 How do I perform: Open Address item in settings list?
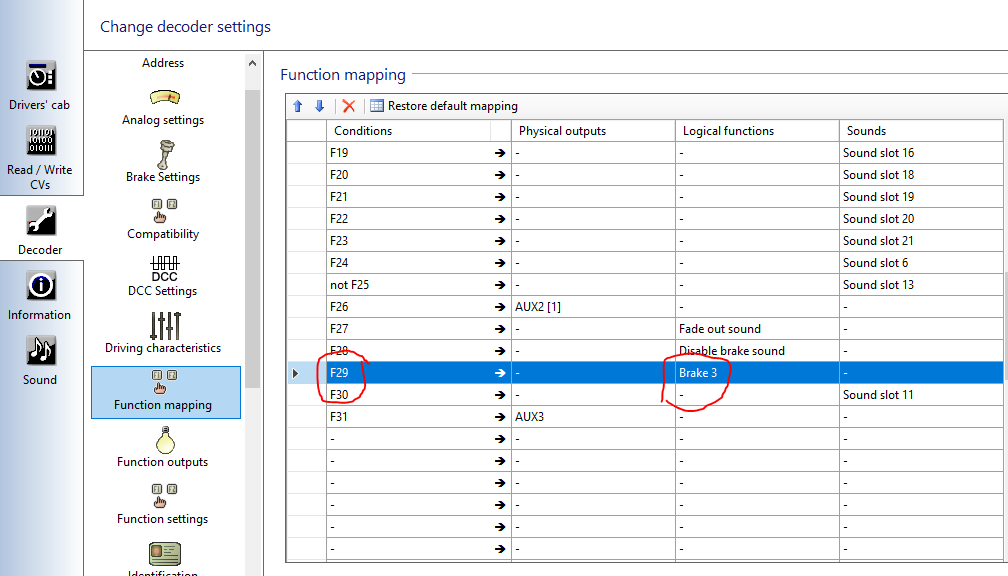tap(163, 63)
